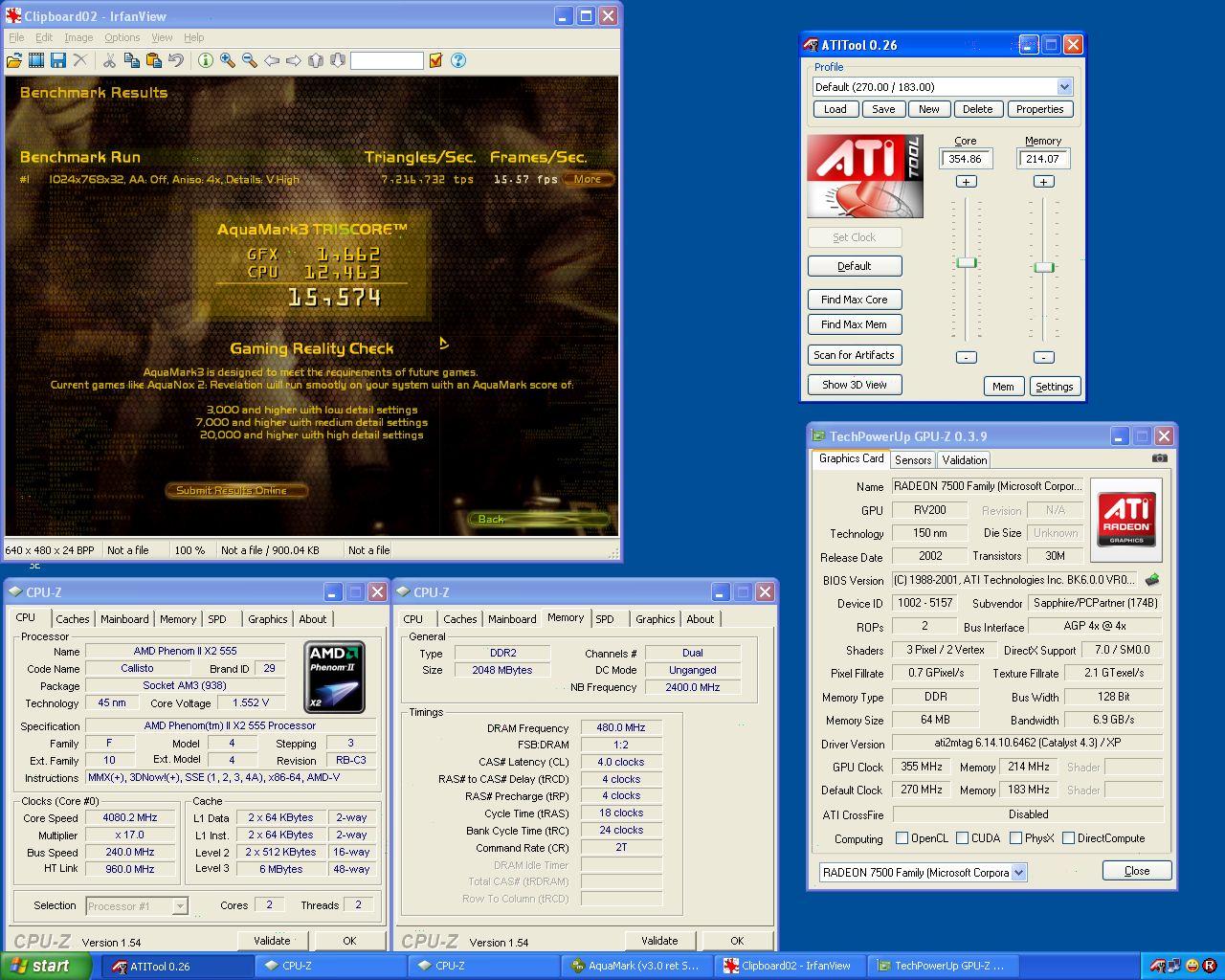
Task: Click the Next file right arrow icon
Action: point(294,60)
